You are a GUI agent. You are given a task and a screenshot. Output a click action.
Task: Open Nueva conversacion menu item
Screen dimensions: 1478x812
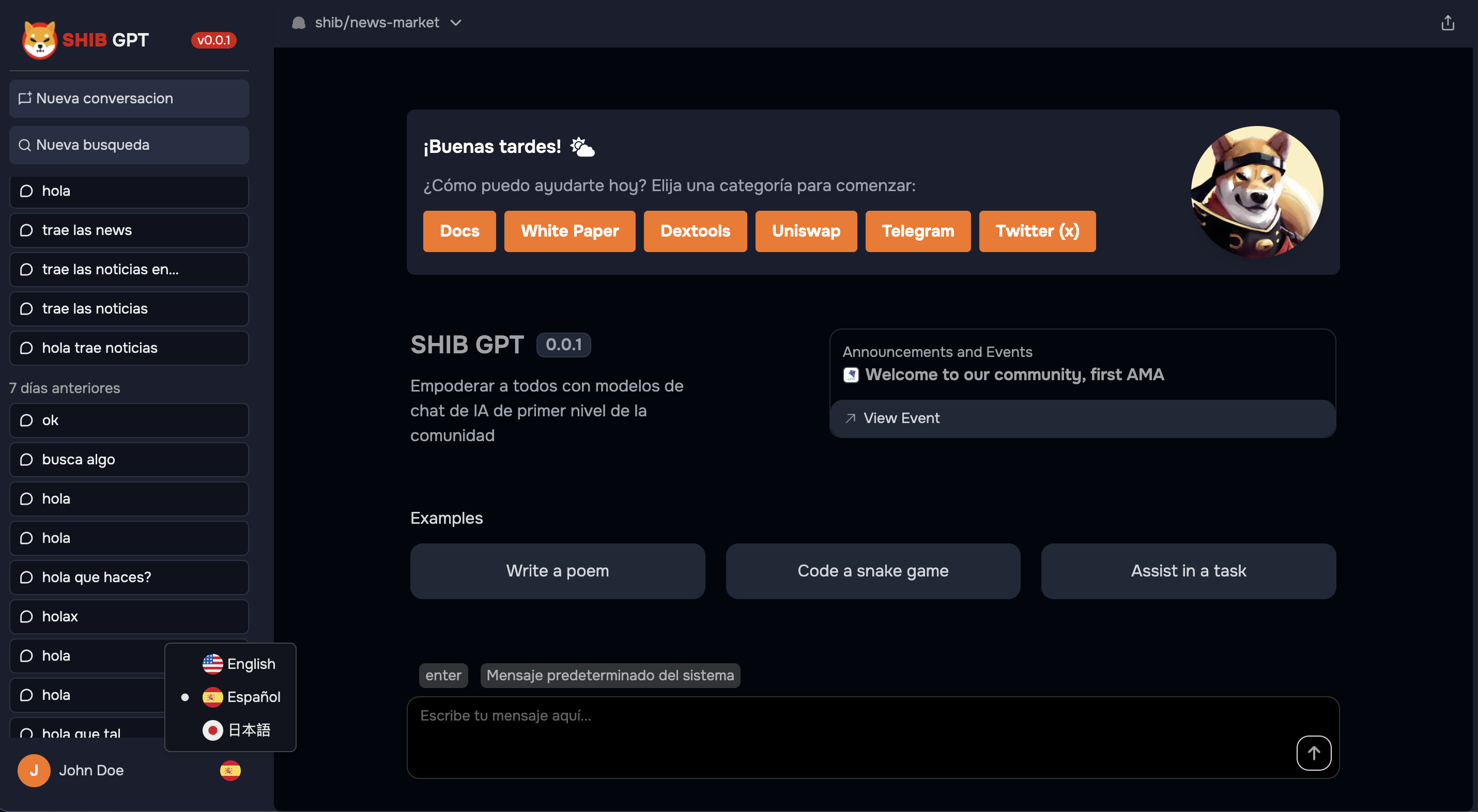129,98
